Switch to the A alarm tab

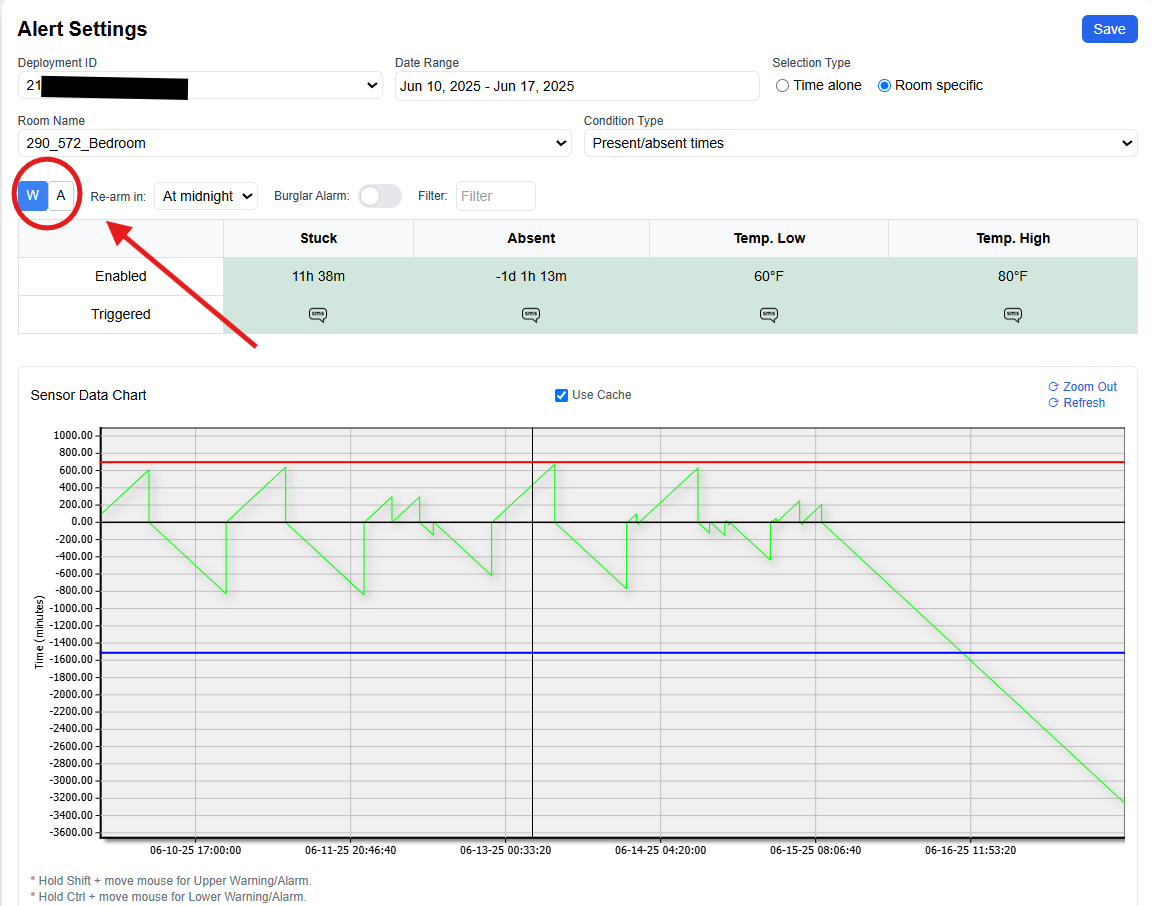61,196
